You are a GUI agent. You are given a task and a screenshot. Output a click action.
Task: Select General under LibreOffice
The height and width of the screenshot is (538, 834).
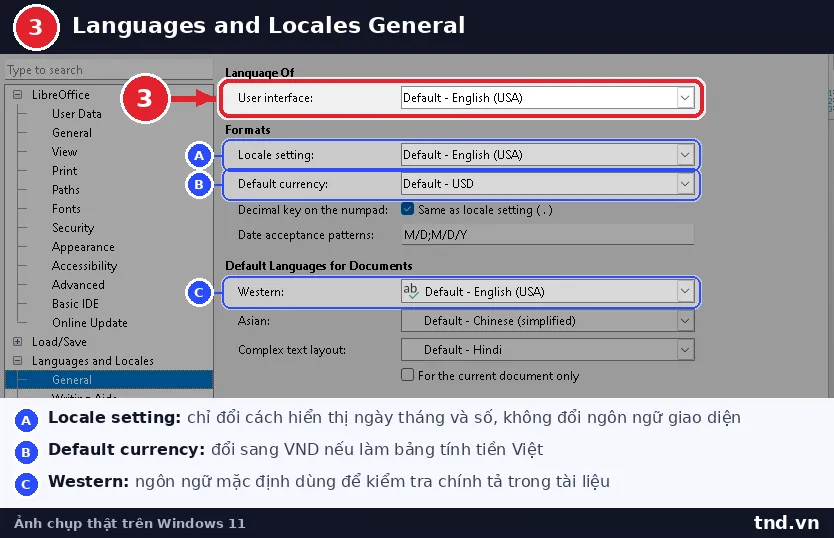tap(72, 133)
